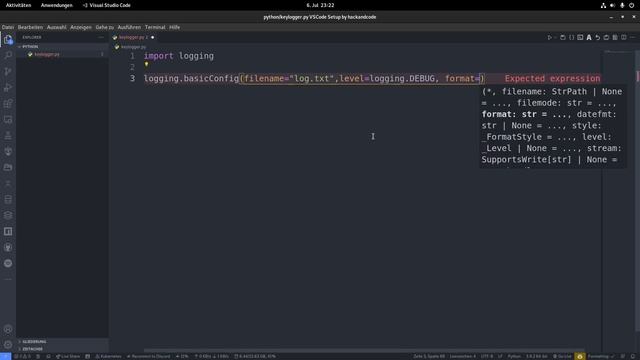Click the yellow eye icon in status bar
Screen dimensions: 640x360
point(580,356)
